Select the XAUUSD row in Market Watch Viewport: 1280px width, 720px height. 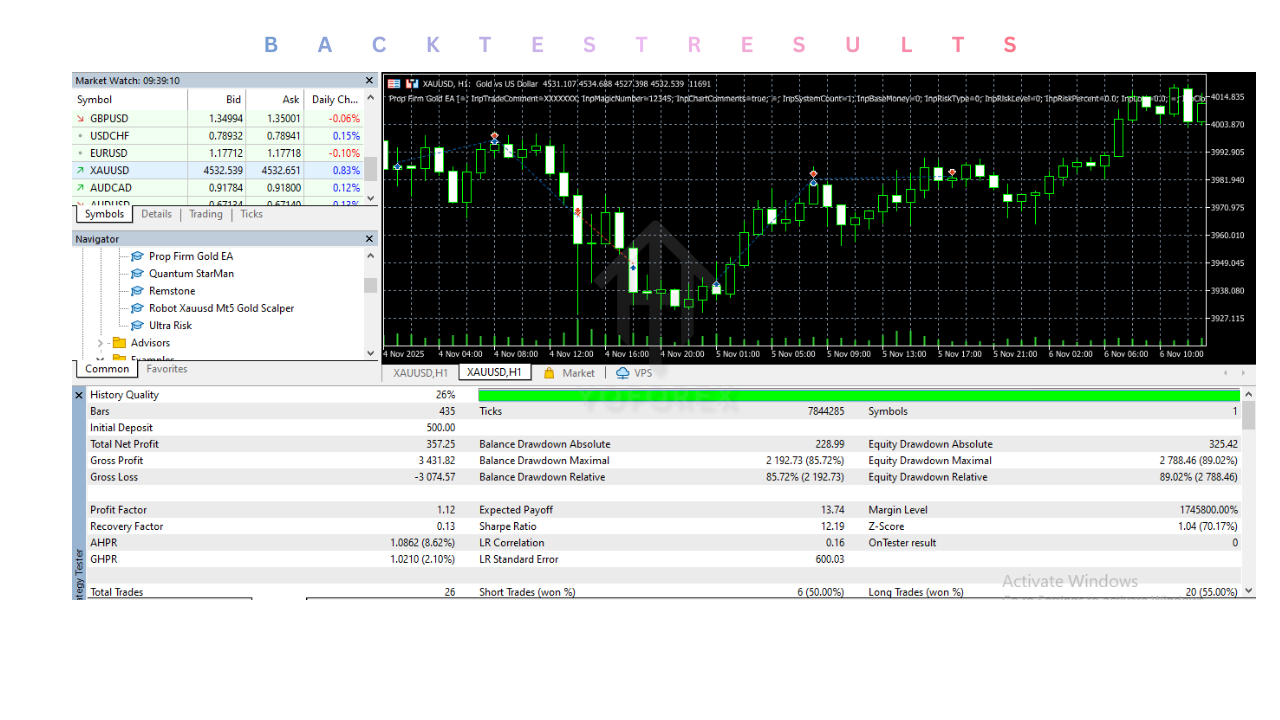(x=150, y=170)
